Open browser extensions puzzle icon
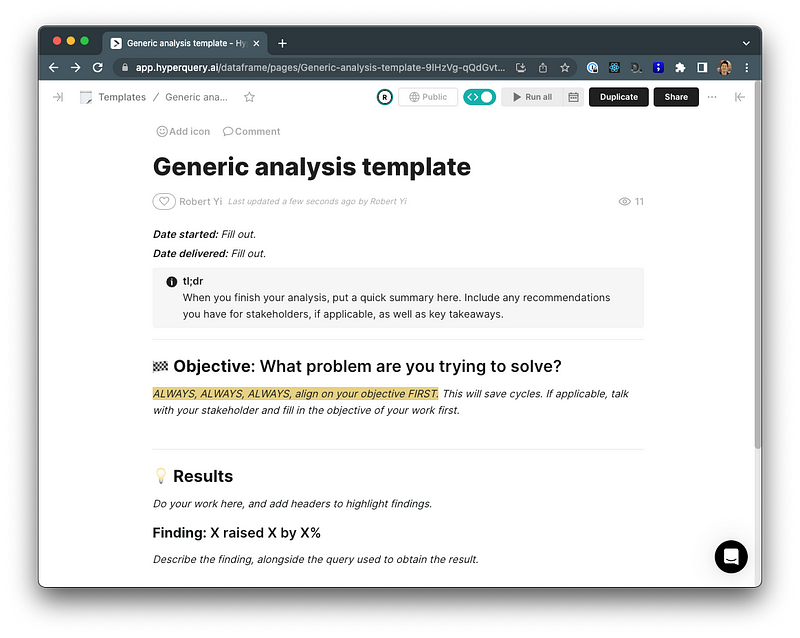This screenshot has width=800, height=638. click(x=680, y=68)
